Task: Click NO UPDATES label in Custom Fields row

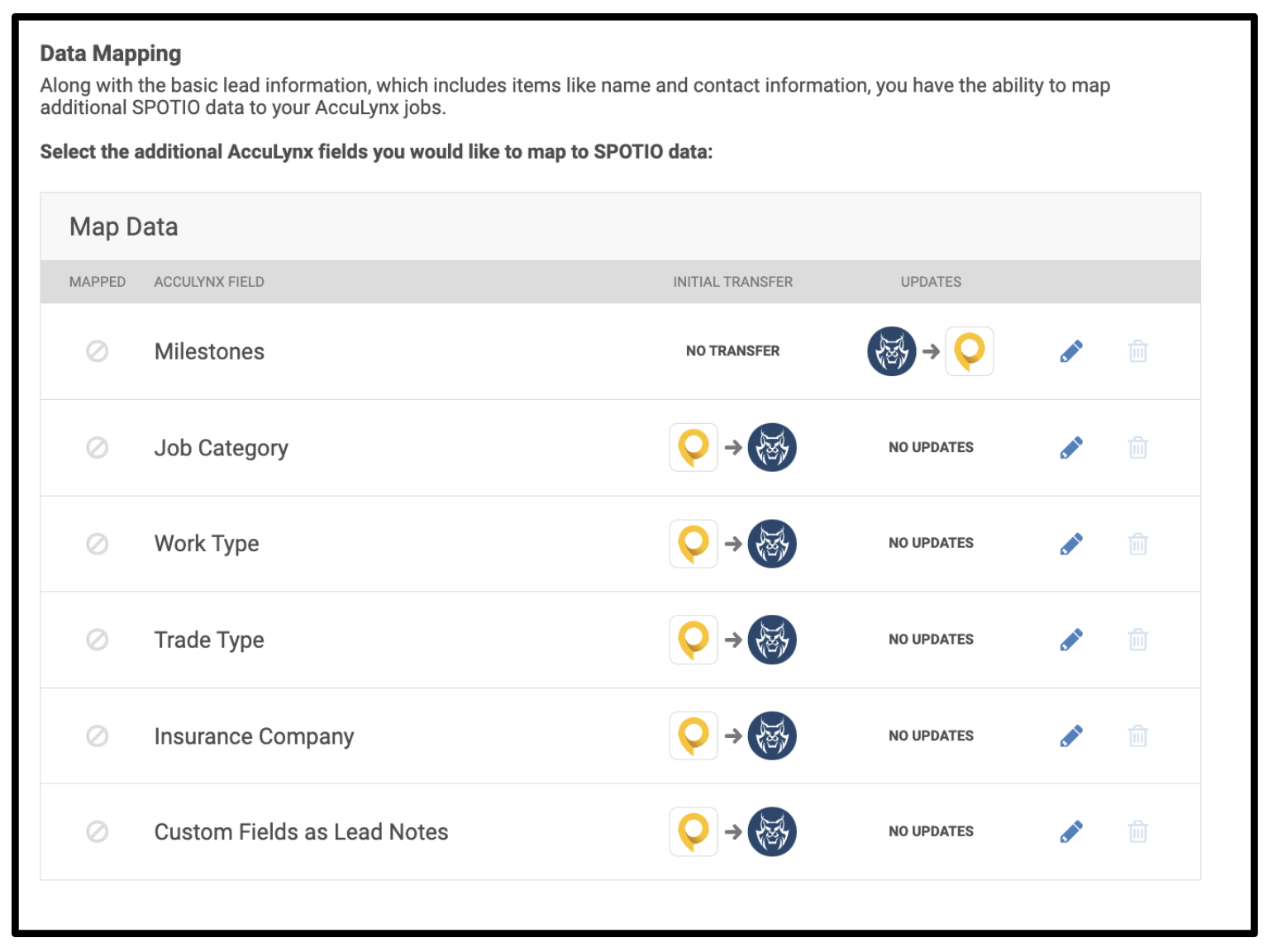Action: pyautogui.click(x=931, y=831)
